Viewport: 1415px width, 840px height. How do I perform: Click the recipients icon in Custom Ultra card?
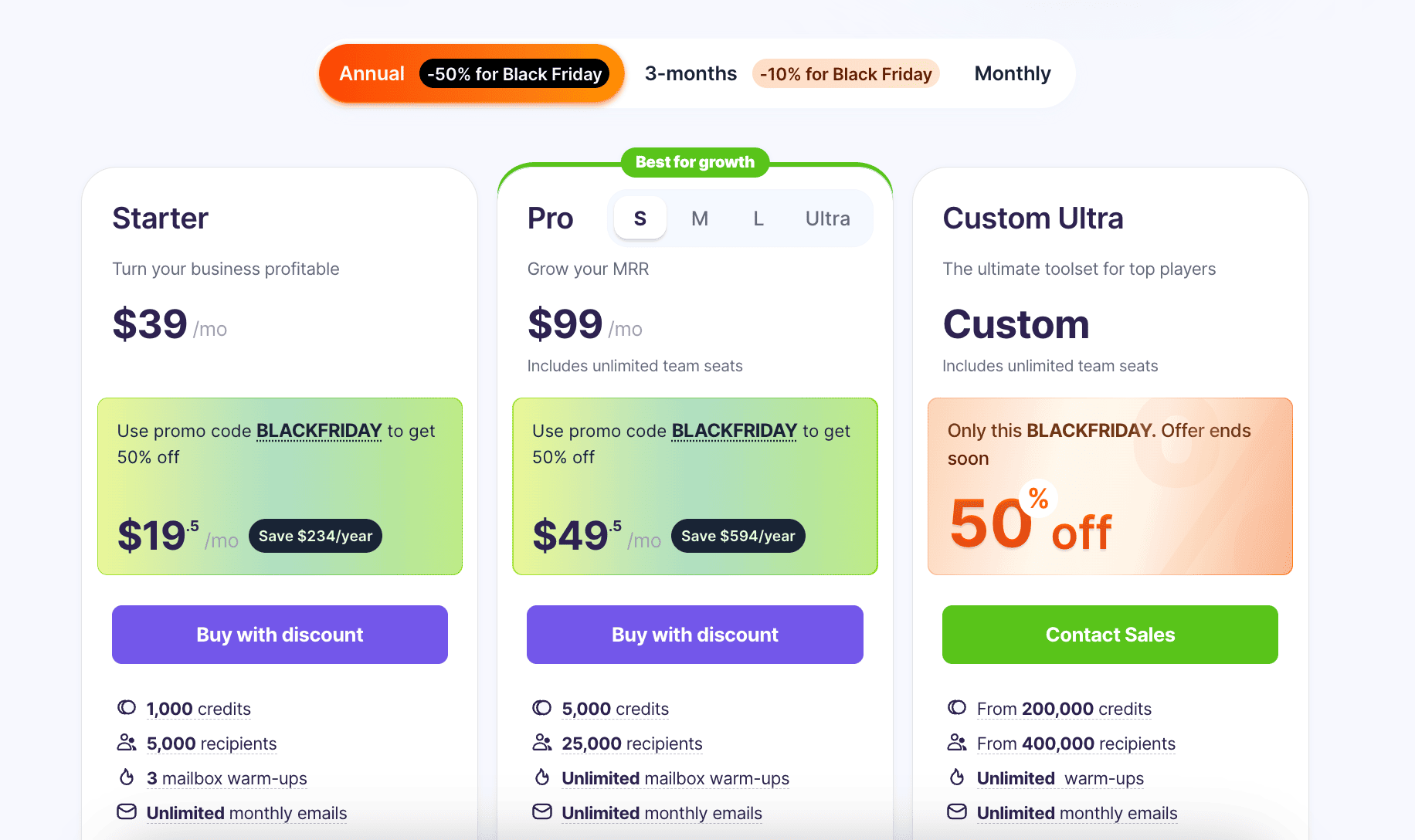pyautogui.click(x=957, y=742)
